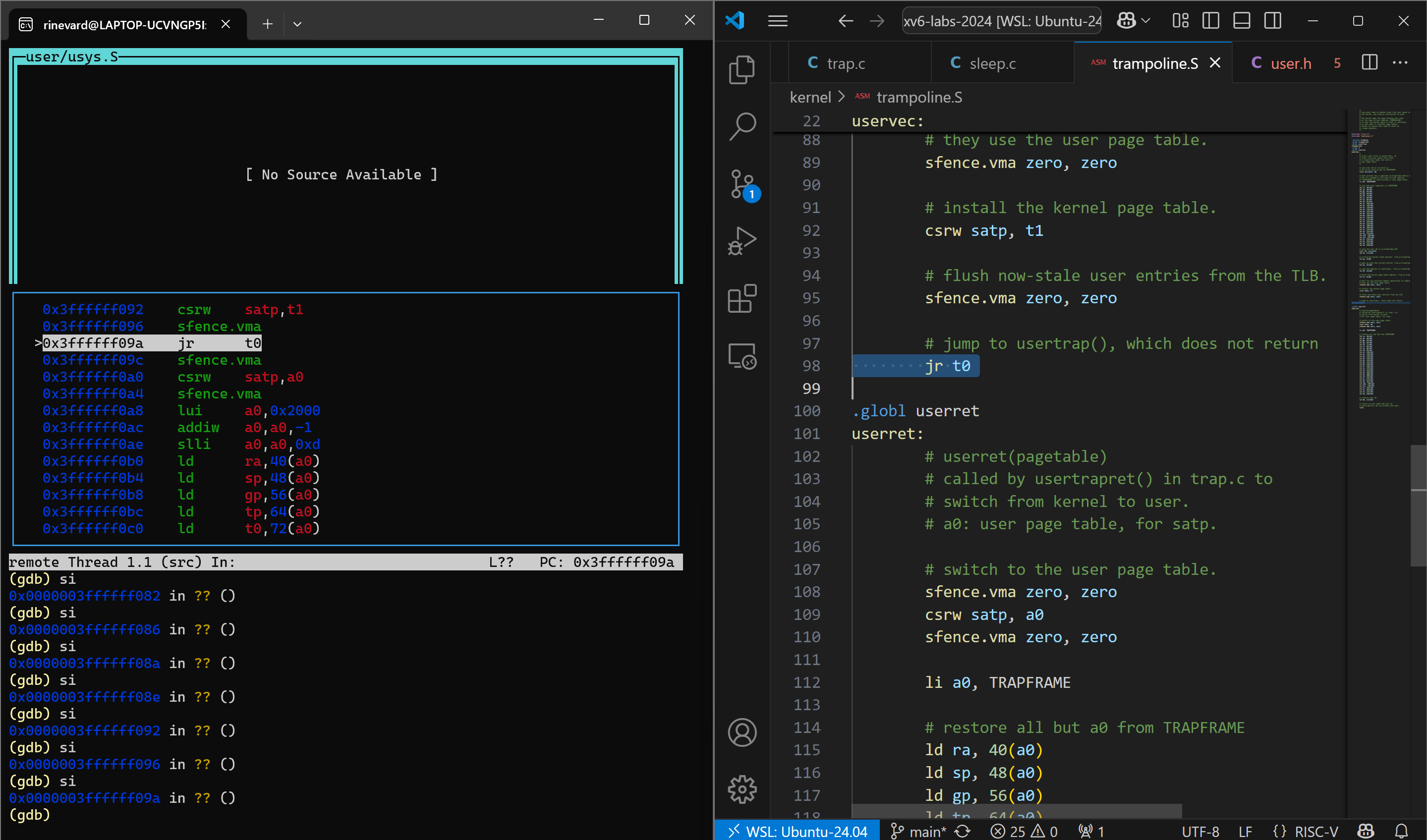Click the RISC-V language mode in status bar
This screenshot has width=1427, height=840.
pos(1315,831)
